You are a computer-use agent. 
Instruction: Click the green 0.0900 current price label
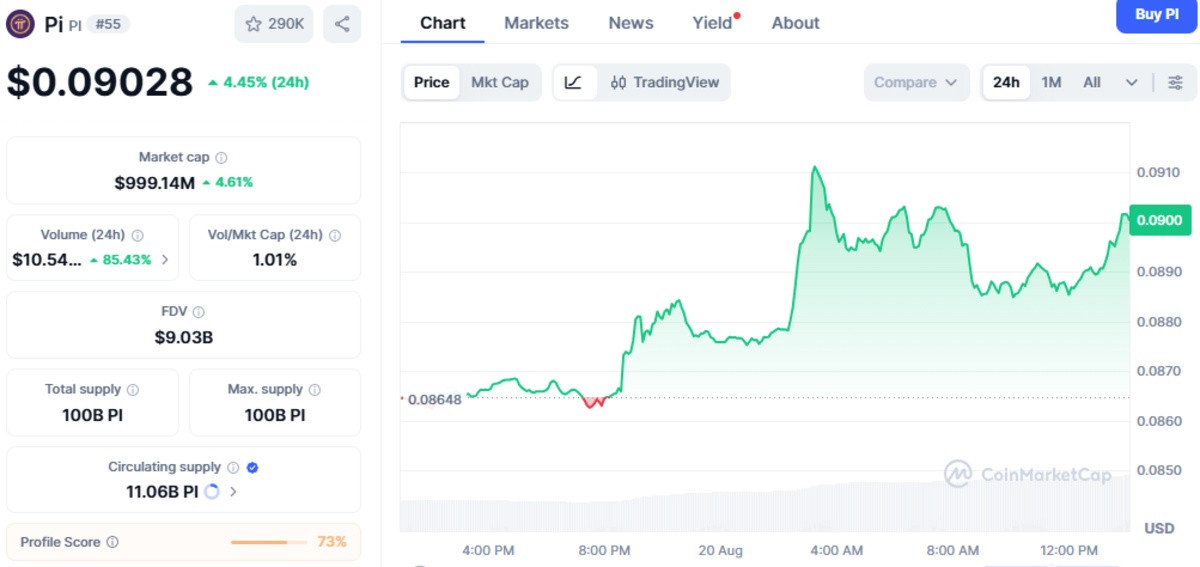(x=1158, y=221)
